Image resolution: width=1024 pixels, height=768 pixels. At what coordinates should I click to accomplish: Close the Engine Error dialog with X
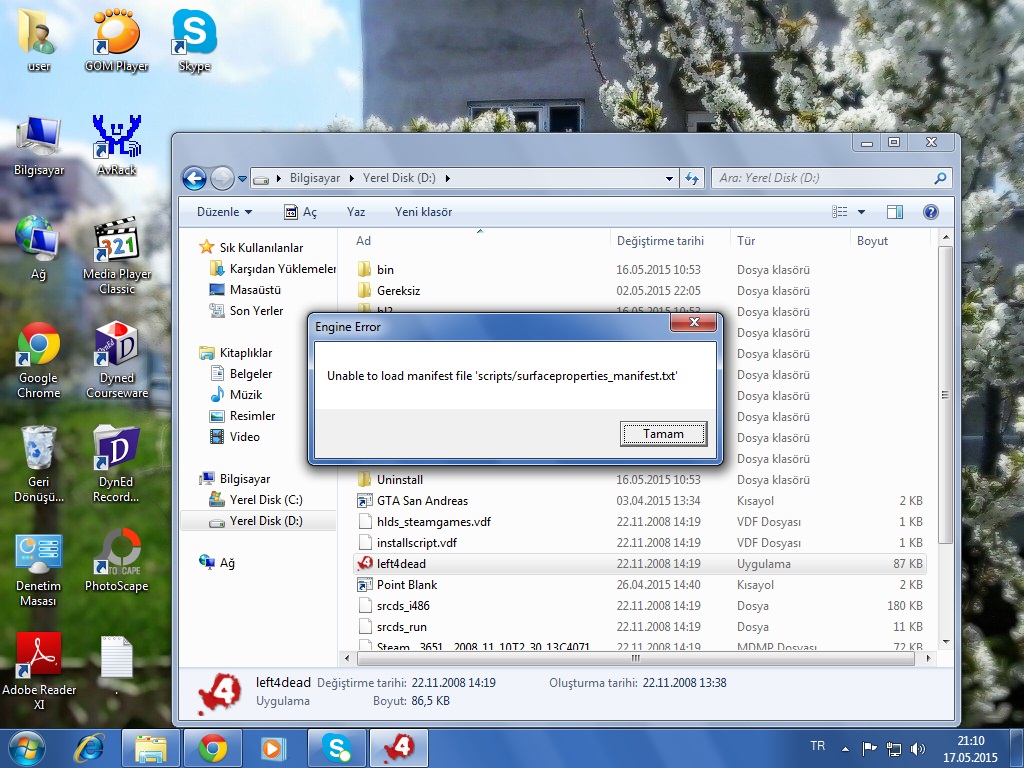[694, 322]
